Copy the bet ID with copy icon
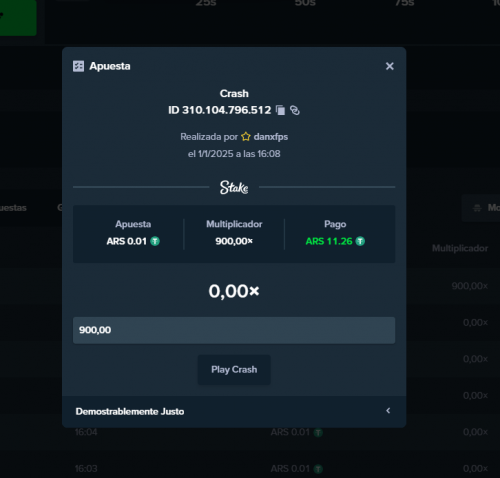 click(x=281, y=110)
